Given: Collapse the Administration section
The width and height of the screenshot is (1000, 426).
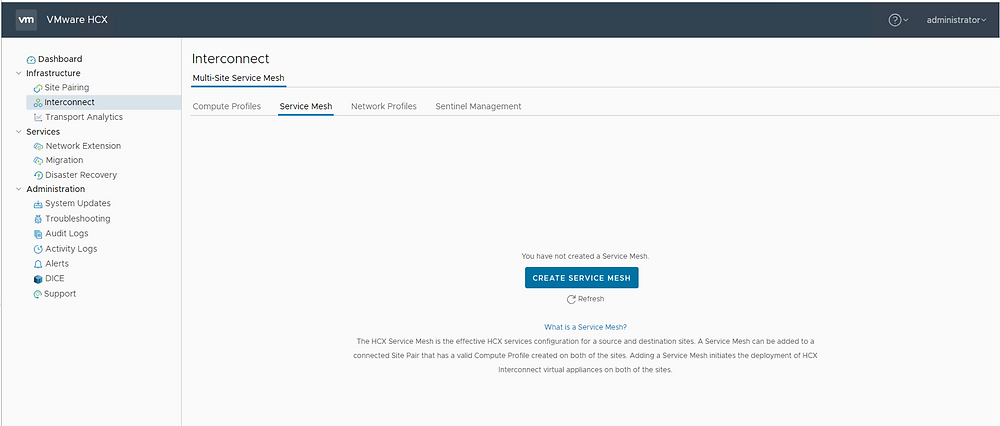Looking at the screenshot, I should click(x=18, y=189).
